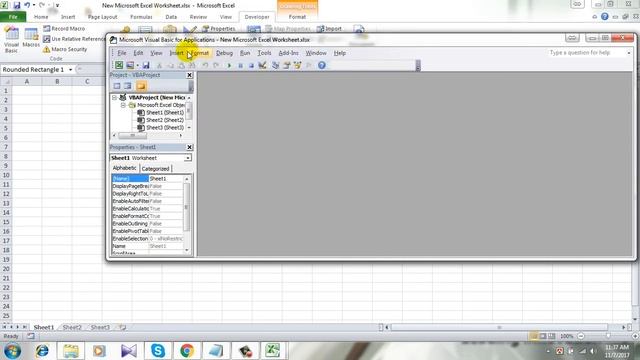Screen dimensions: 640x360
Task: Open Visual Studio from taskbar
Action: tap(129, 351)
